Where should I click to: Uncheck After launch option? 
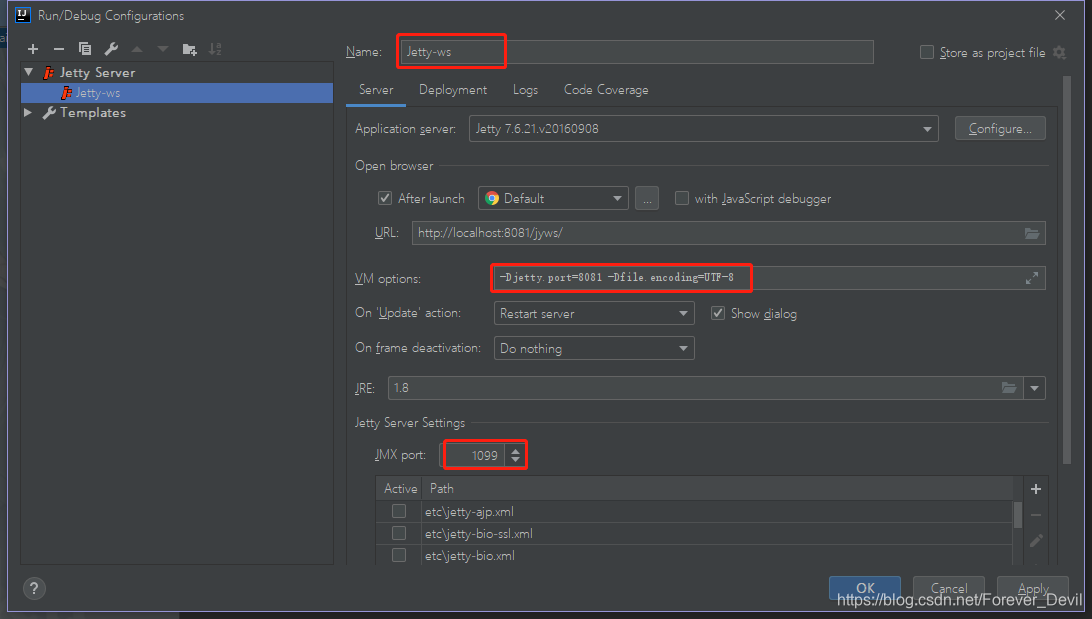click(x=384, y=198)
